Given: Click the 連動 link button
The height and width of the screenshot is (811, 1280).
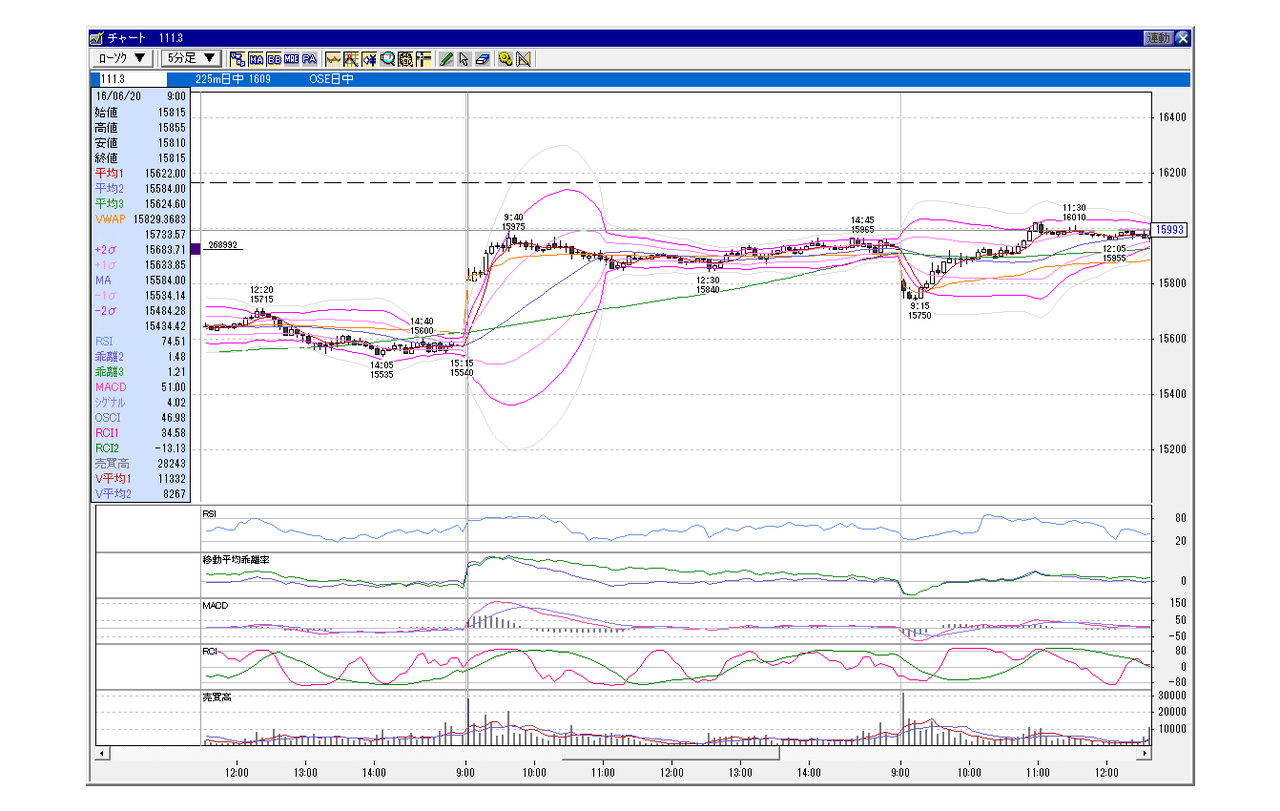Looking at the screenshot, I should pyautogui.click(x=1158, y=38).
